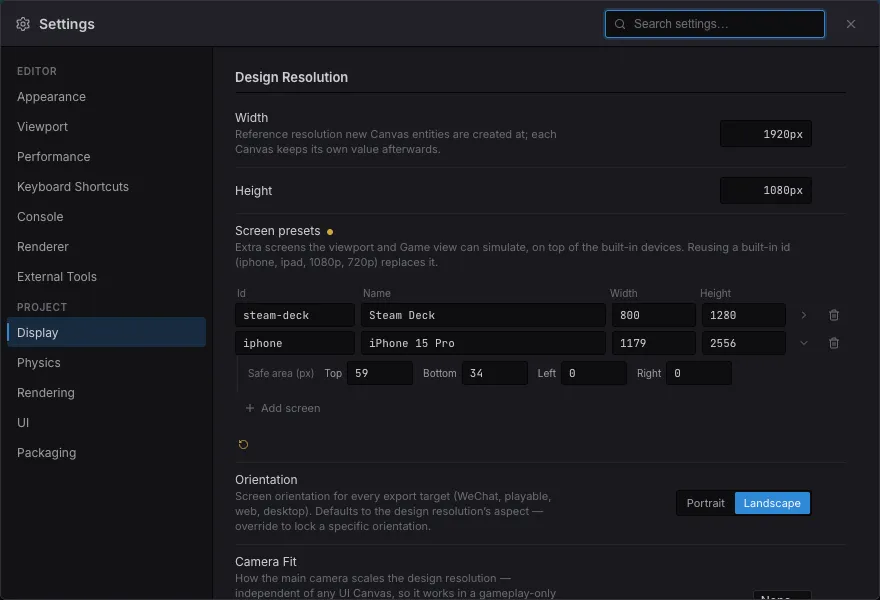Edit the iPhone height 2556 field
The width and height of the screenshot is (880, 600).
(744, 343)
